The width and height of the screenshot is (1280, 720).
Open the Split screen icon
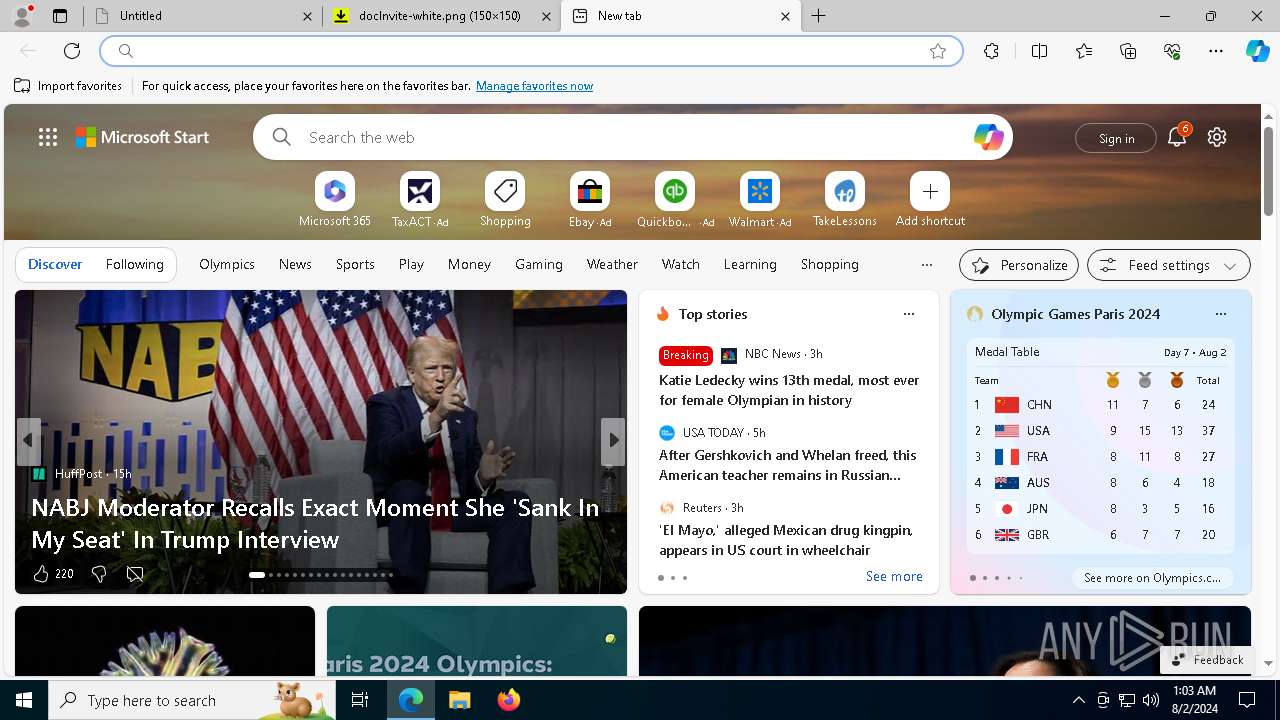pos(1039,51)
